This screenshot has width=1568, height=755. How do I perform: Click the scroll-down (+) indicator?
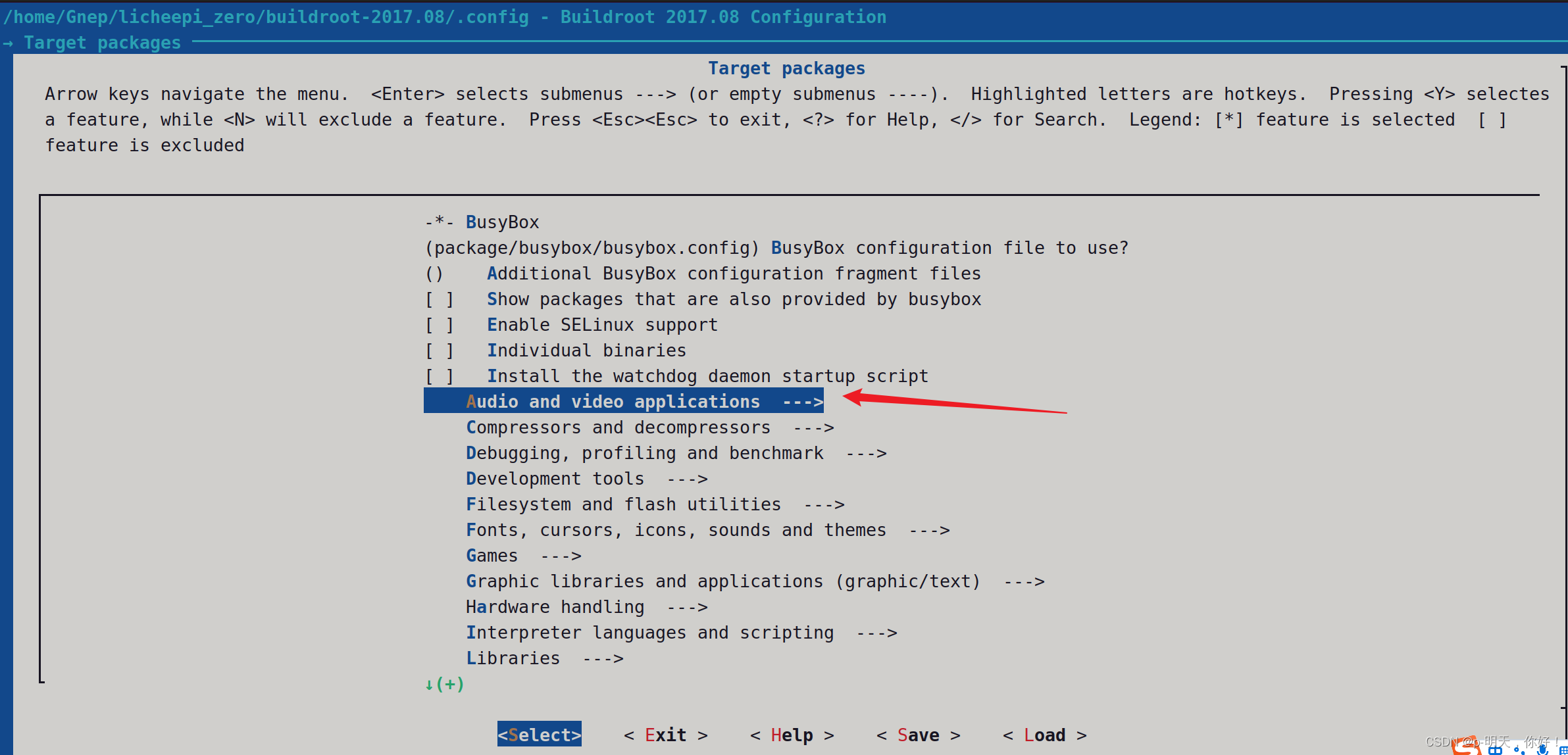pyautogui.click(x=445, y=684)
